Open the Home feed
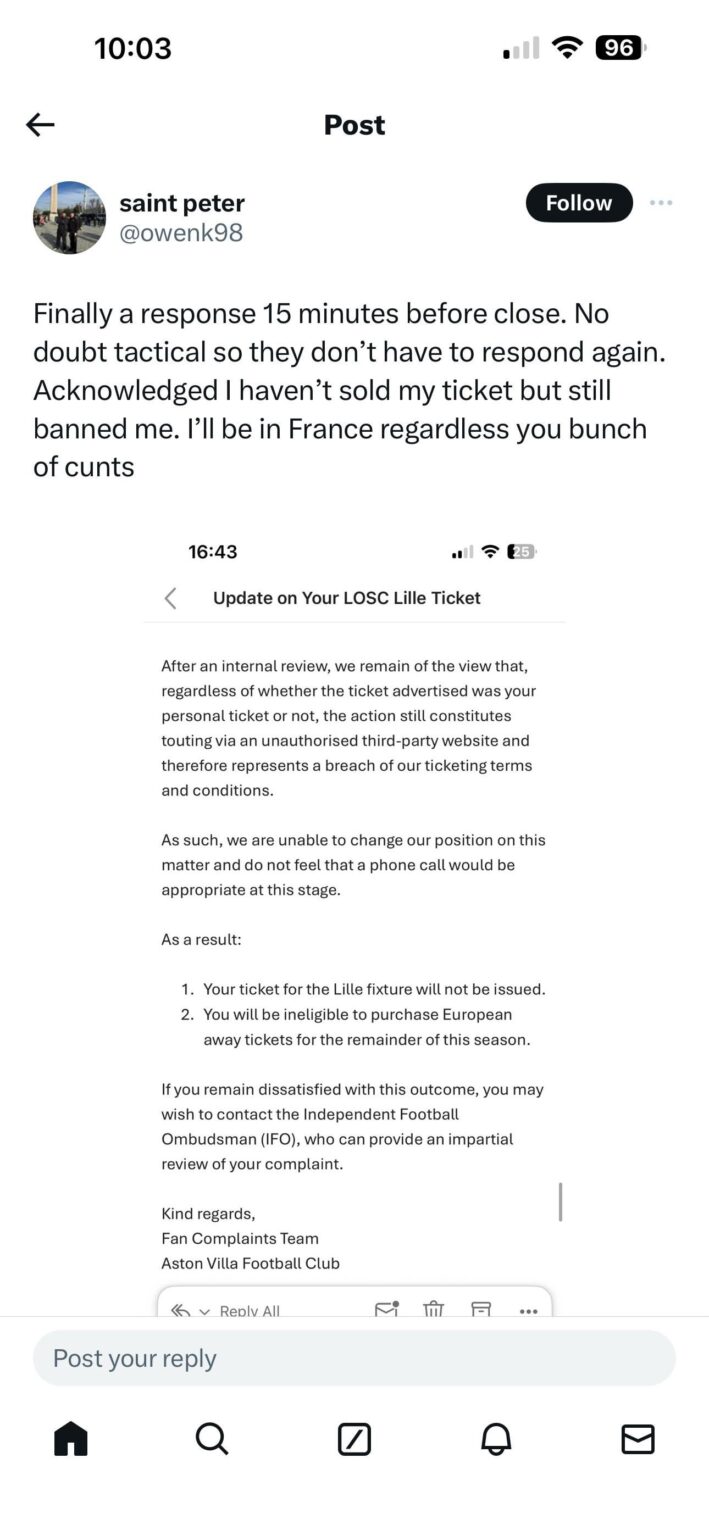Image resolution: width=709 pixels, height=1536 pixels. 69,1440
